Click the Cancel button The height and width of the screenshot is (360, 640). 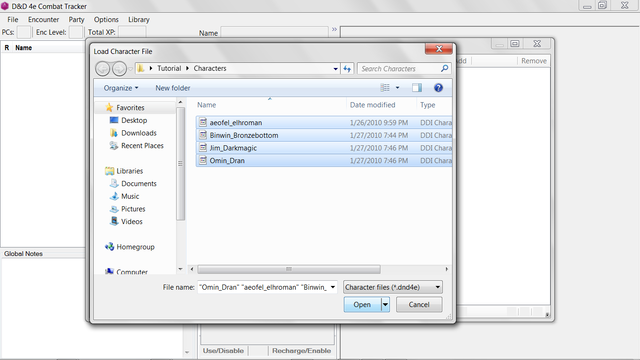[x=419, y=304]
